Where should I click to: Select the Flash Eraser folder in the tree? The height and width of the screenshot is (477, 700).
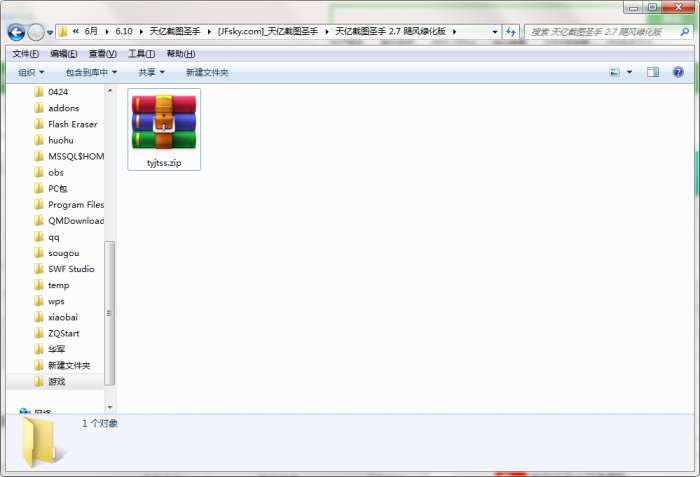tap(72, 124)
